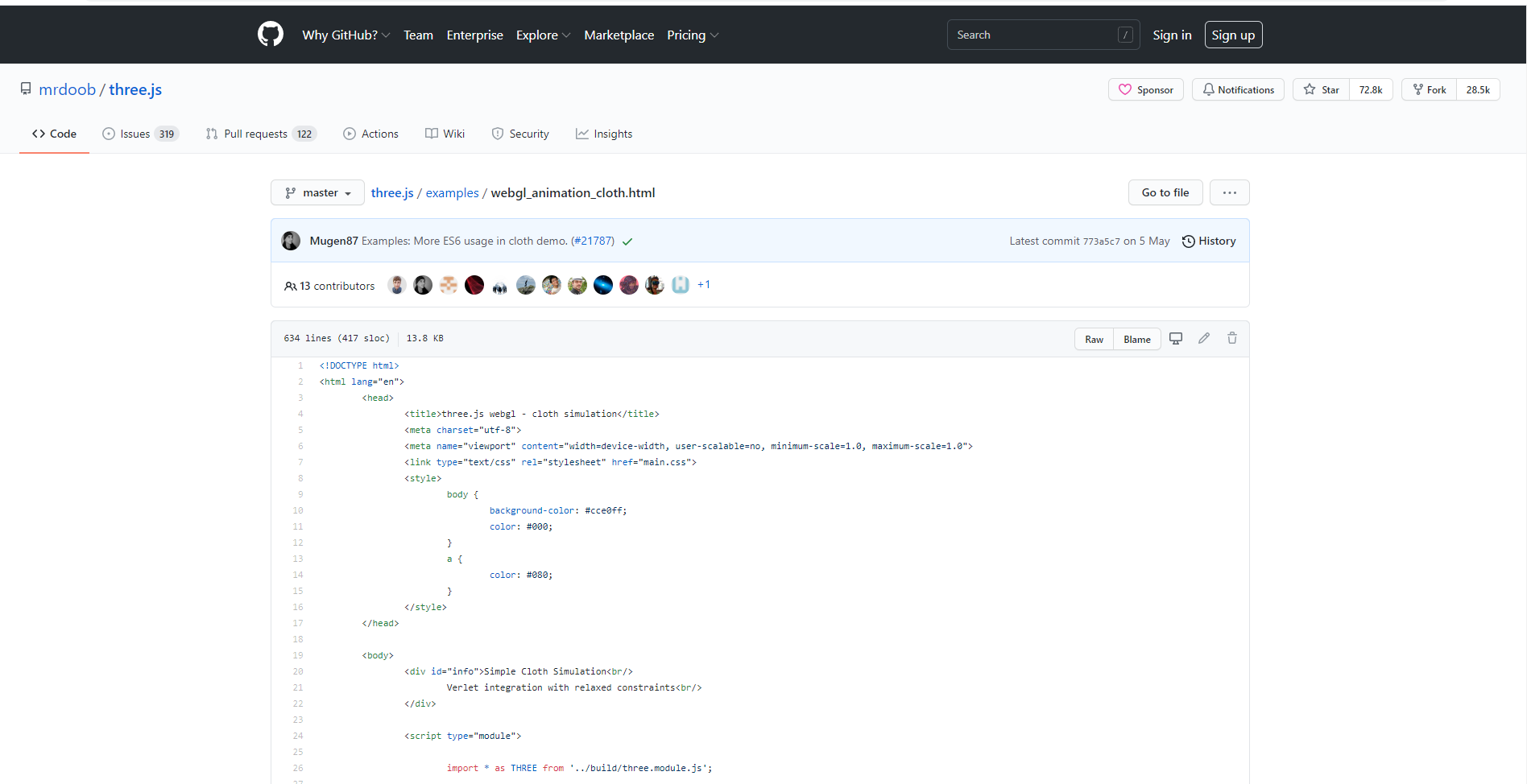This screenshot has width=1527, height=784.
Task: Click three.js in the file breadcrumb
Action: (392, 192)
